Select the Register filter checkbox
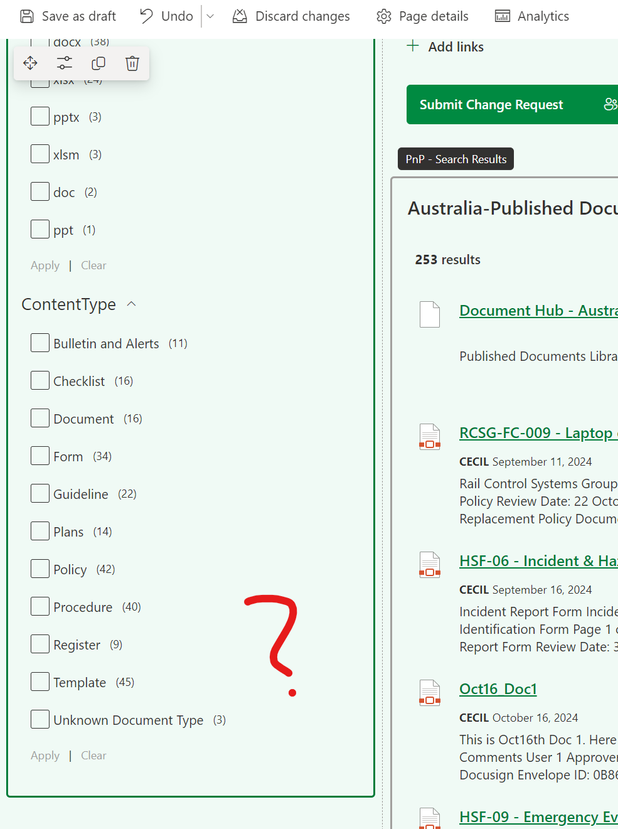 tap(40, 644)
